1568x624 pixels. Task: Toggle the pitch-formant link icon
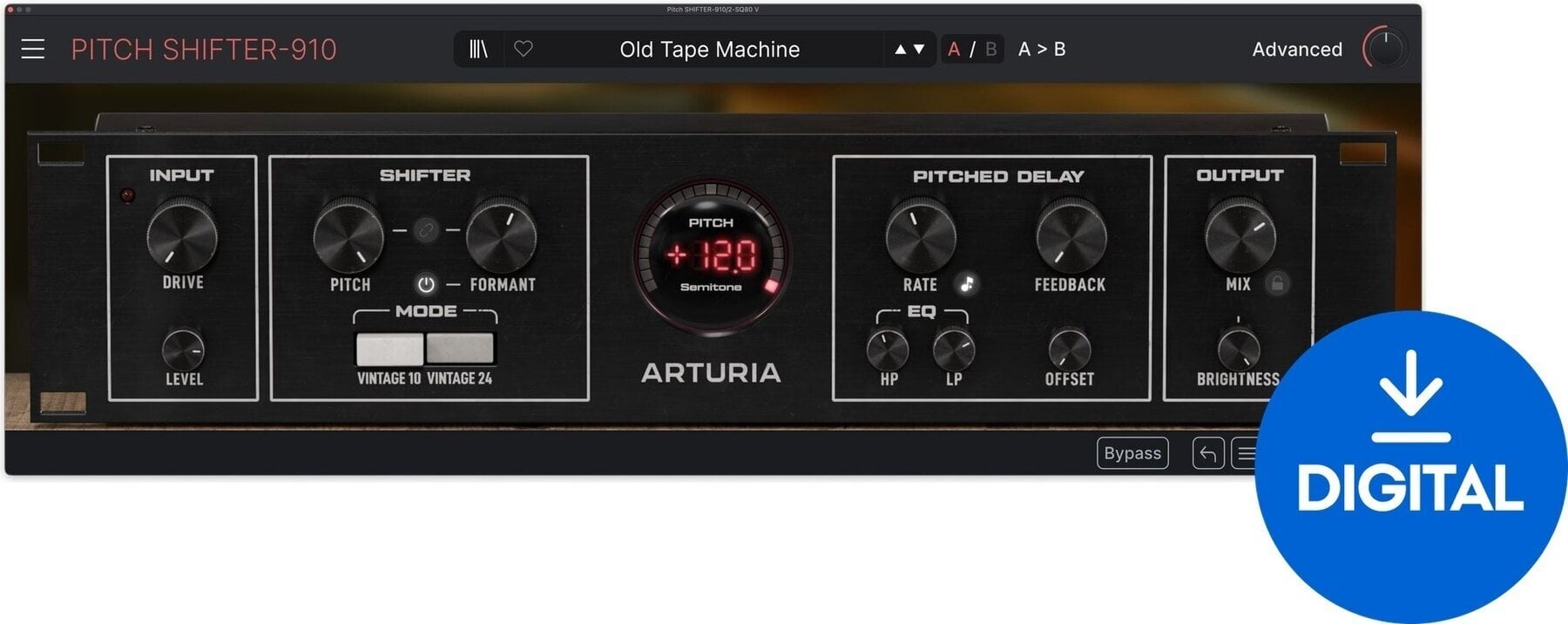425,230
